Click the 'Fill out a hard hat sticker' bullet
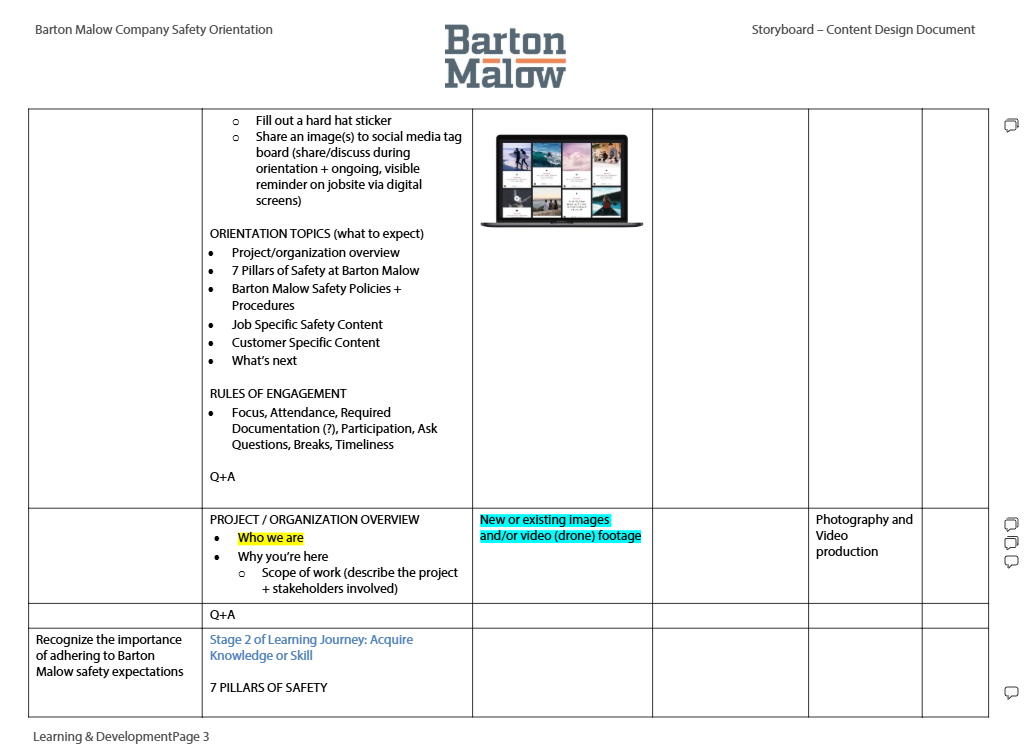Viewport: 1032px width, 750px height. point(323,120)
